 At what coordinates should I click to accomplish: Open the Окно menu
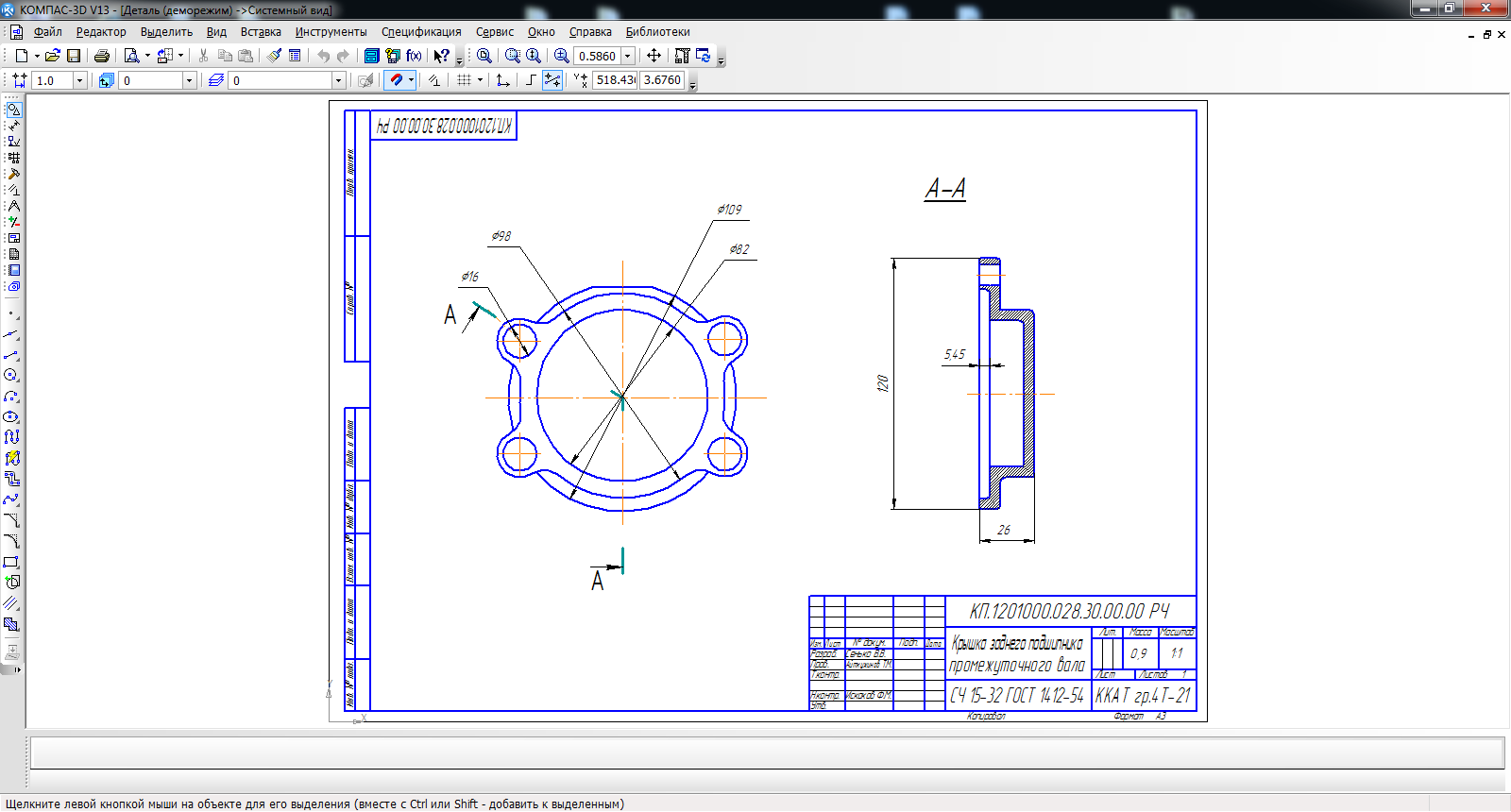541,32
